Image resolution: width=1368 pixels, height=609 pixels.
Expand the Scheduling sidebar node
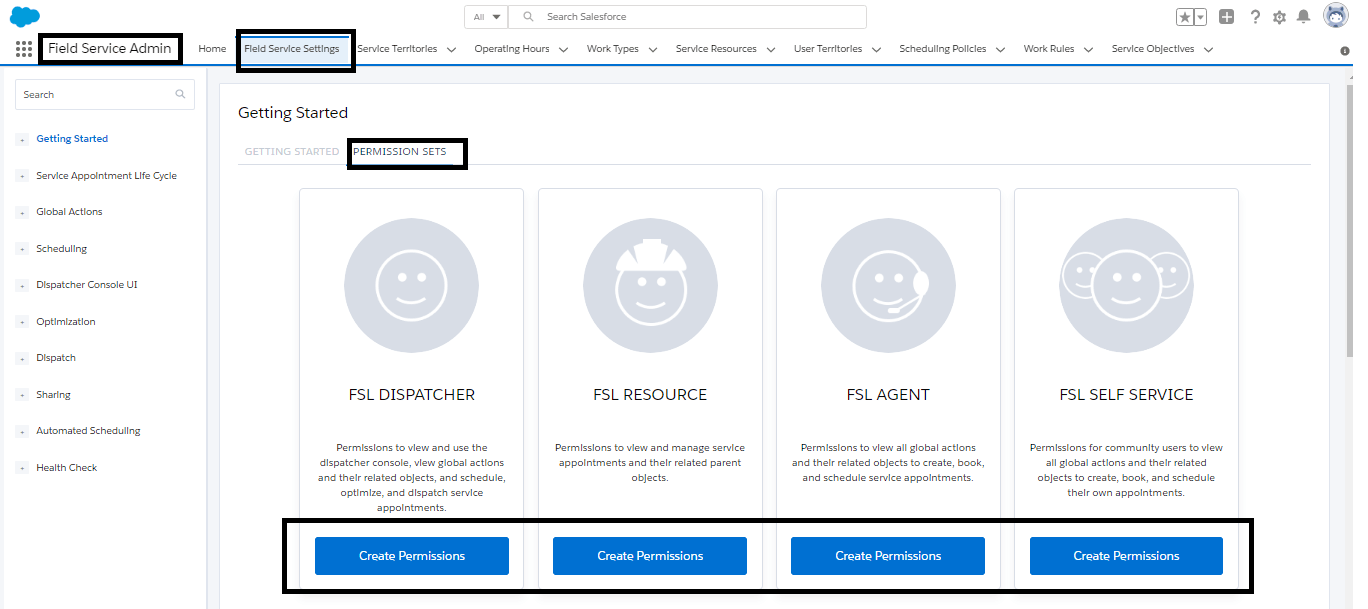click(22, 249)
